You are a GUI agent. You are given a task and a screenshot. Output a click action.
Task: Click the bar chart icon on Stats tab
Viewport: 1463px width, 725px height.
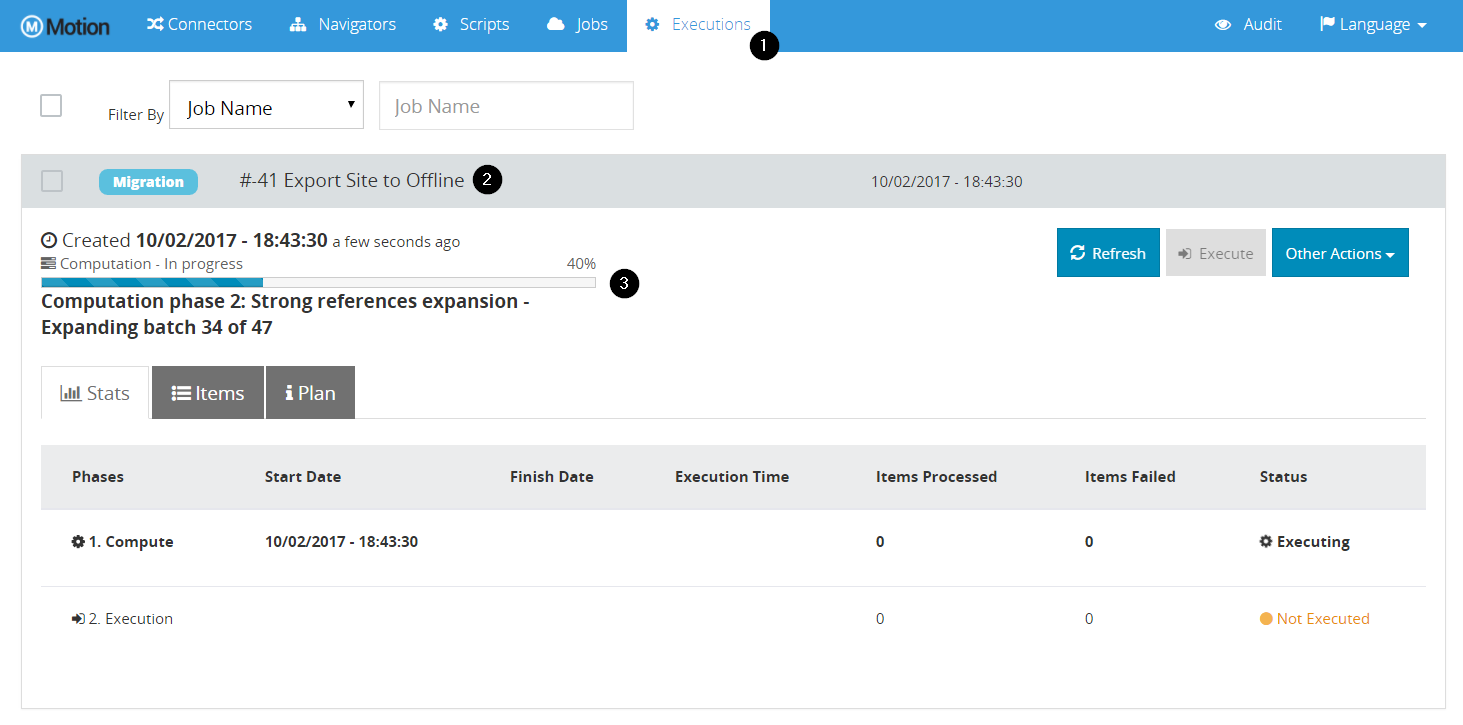click(x=70, y=393)
